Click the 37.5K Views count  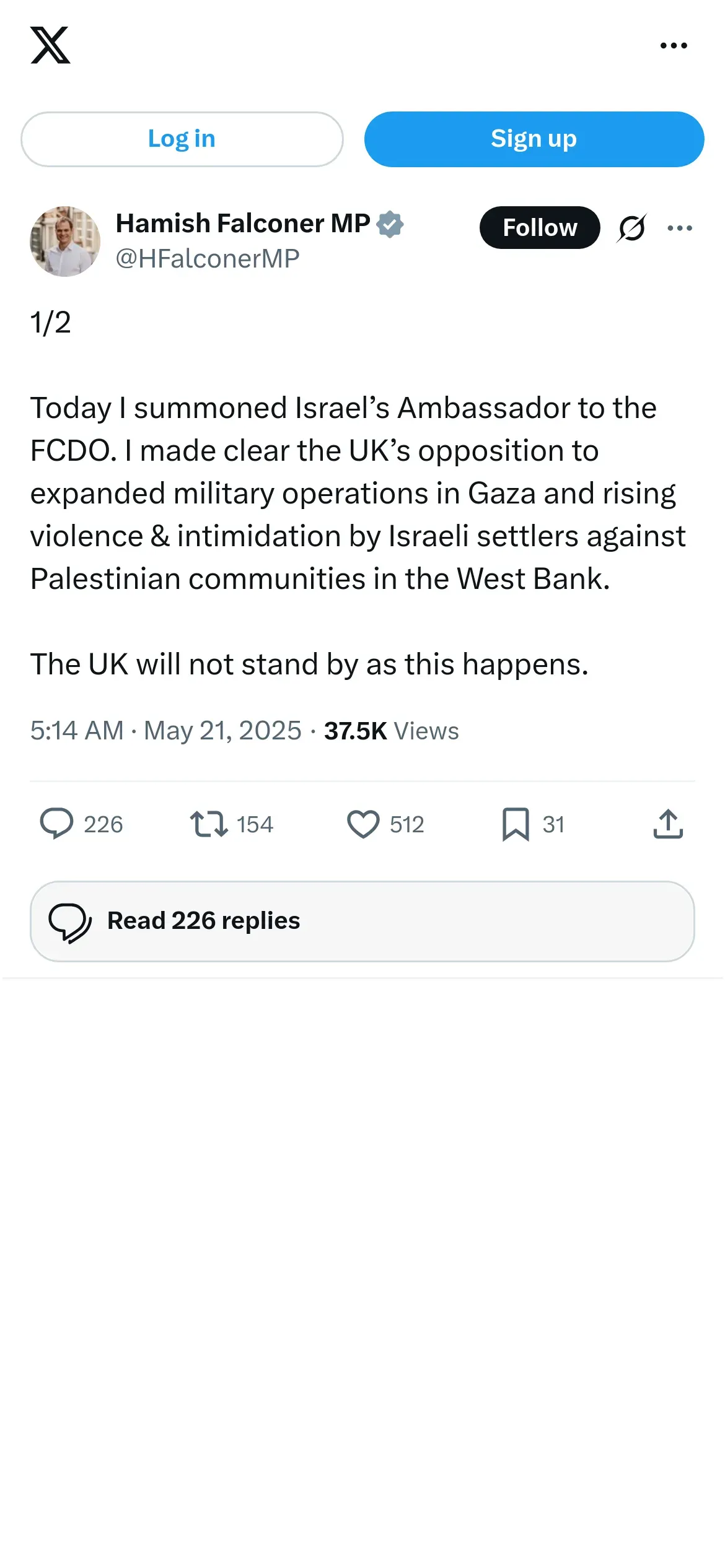click(391, 731)
